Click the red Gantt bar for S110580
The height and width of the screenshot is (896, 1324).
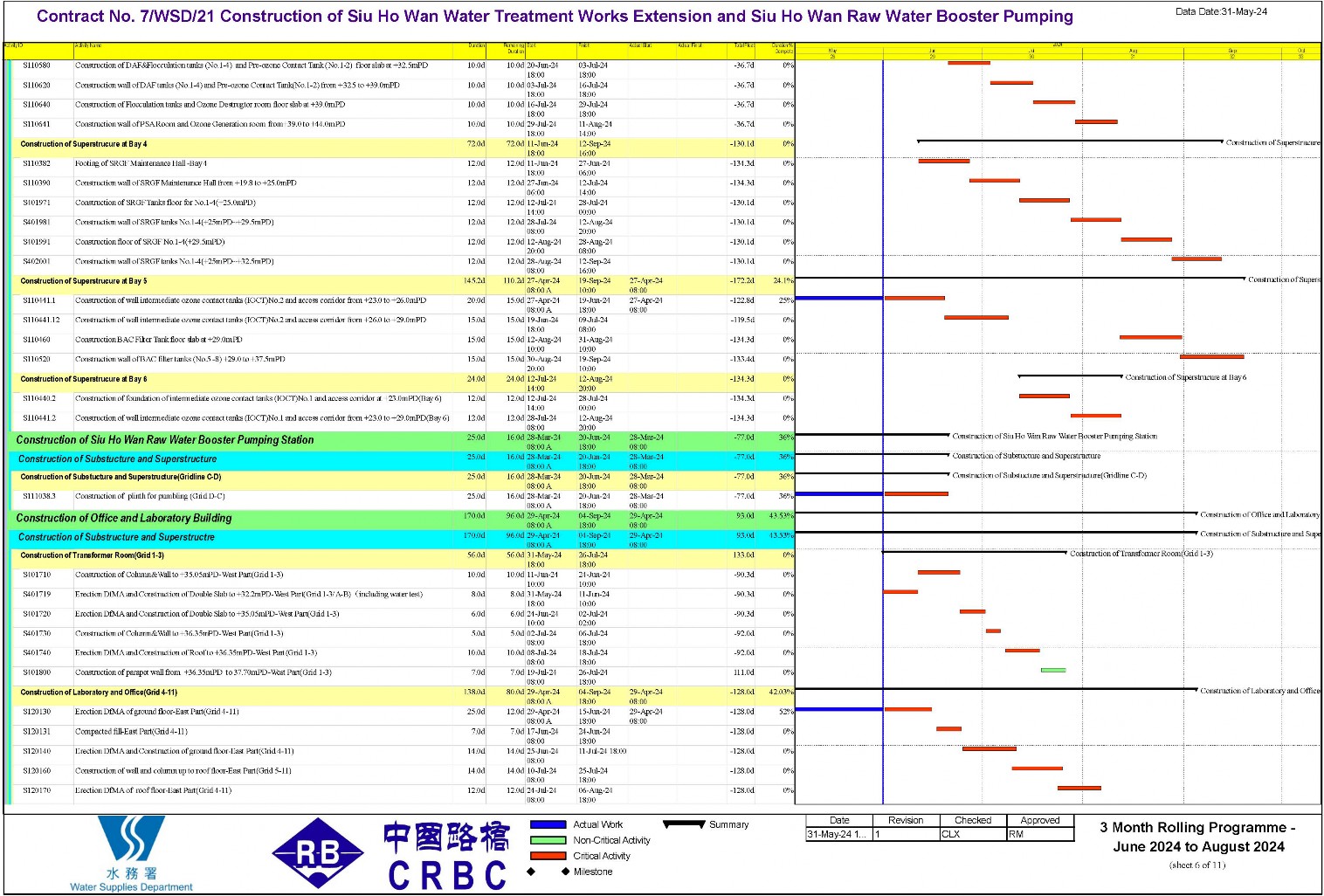pyautogui.click(x=969, y=63)
